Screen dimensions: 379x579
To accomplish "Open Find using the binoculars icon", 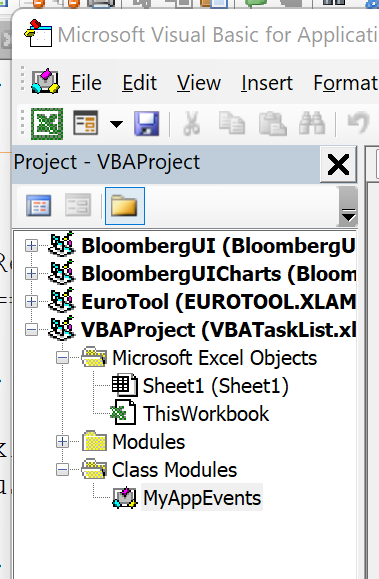I will (x=312, y=123).
